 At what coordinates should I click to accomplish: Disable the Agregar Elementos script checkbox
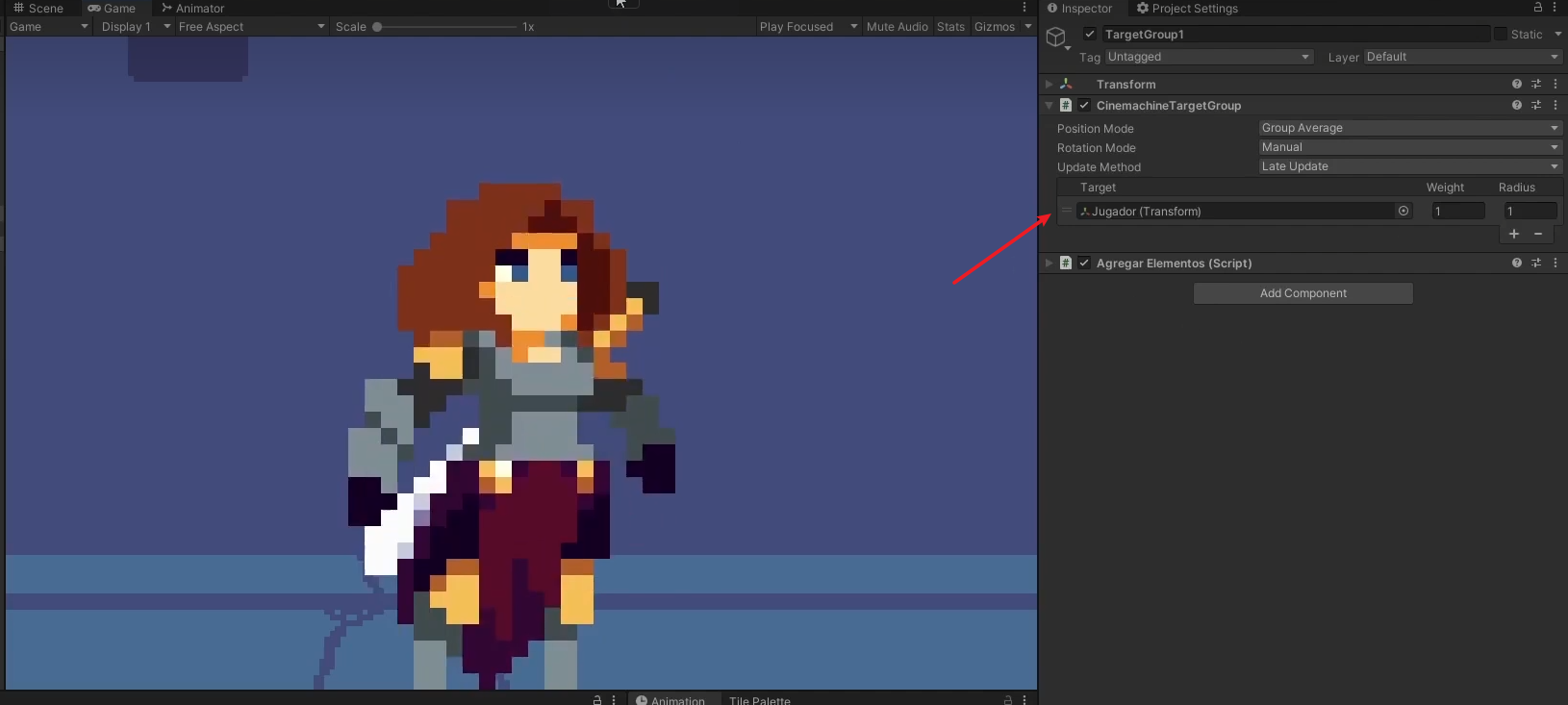click(x=1084, y=263)
